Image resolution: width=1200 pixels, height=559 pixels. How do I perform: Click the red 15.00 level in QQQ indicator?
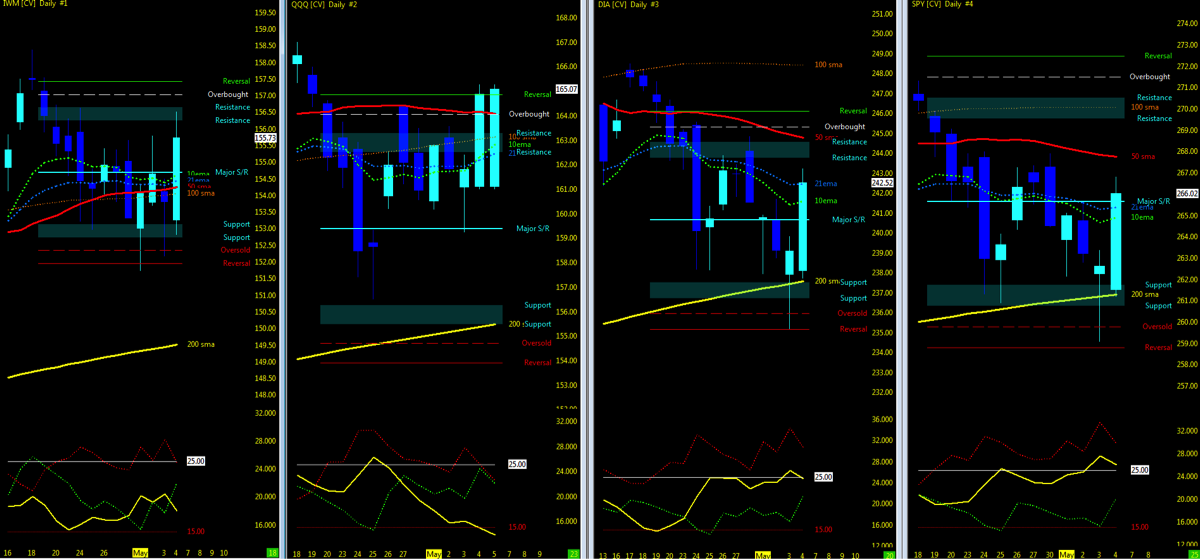pyautogui.click(x=517, y=526)
